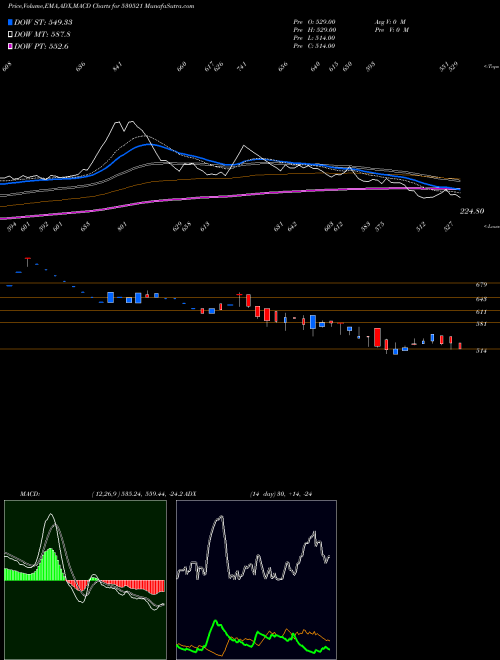This screenshot has width=500, height=660.
Task: Click the 'Avg V: 0 M' volume text
Action: click(x=390, y=22)
